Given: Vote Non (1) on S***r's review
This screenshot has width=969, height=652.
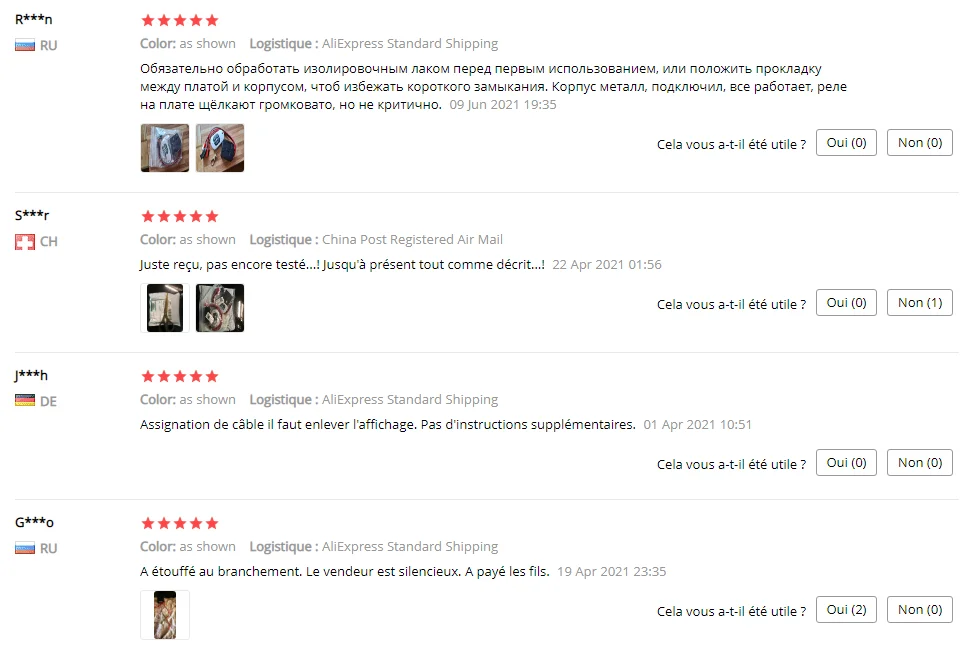Looking at the screenshot, I should [920, 303].
